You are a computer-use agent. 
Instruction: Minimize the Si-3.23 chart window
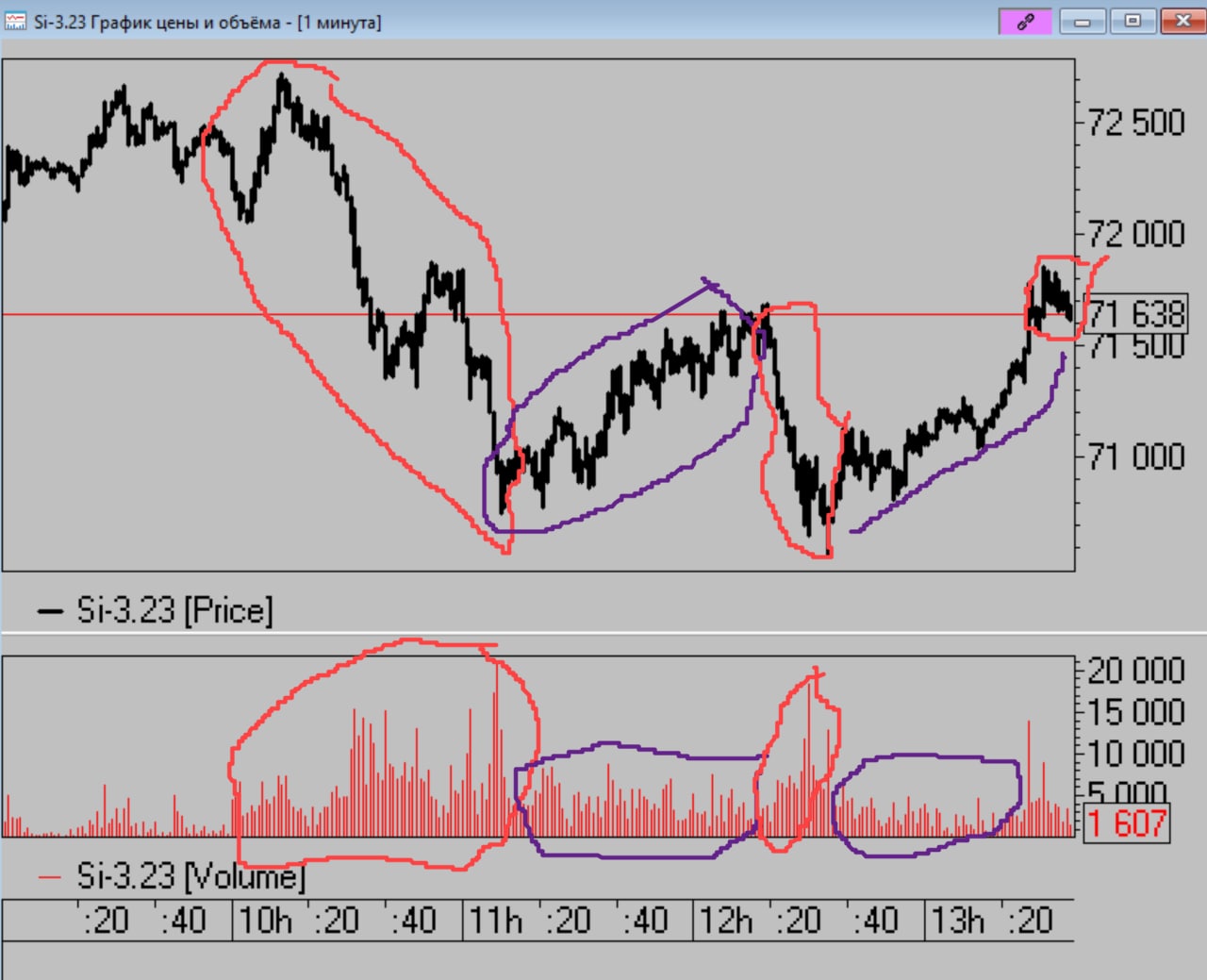[x=1083, y=21]
